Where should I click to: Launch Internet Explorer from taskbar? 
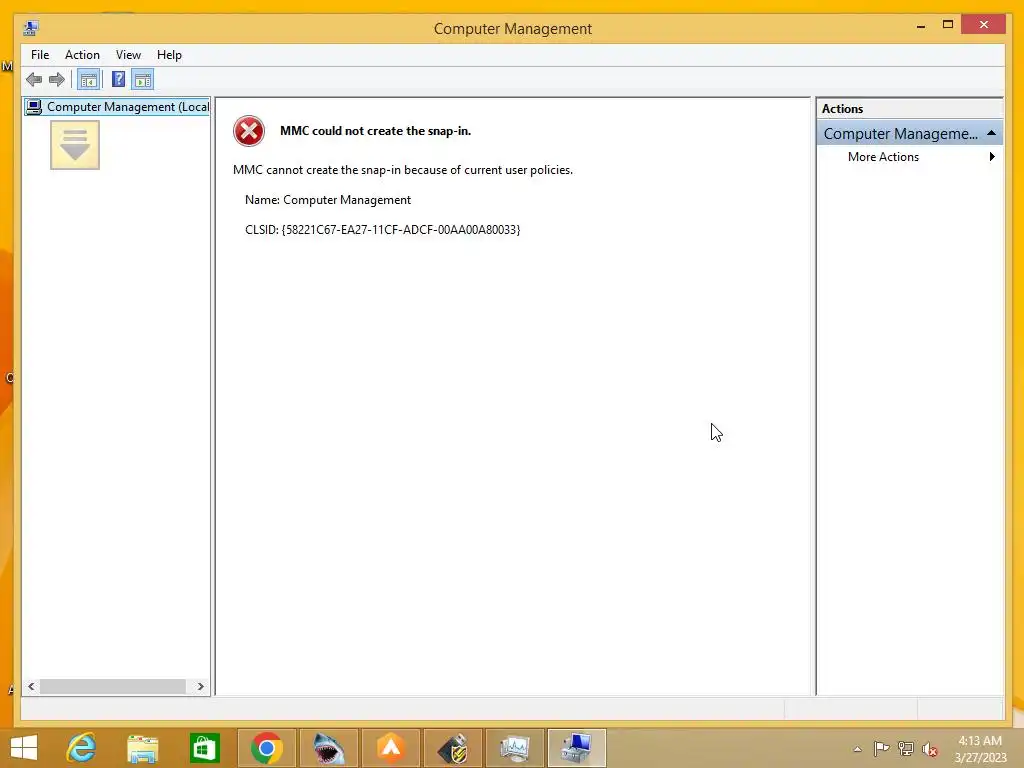coord(82,748)
